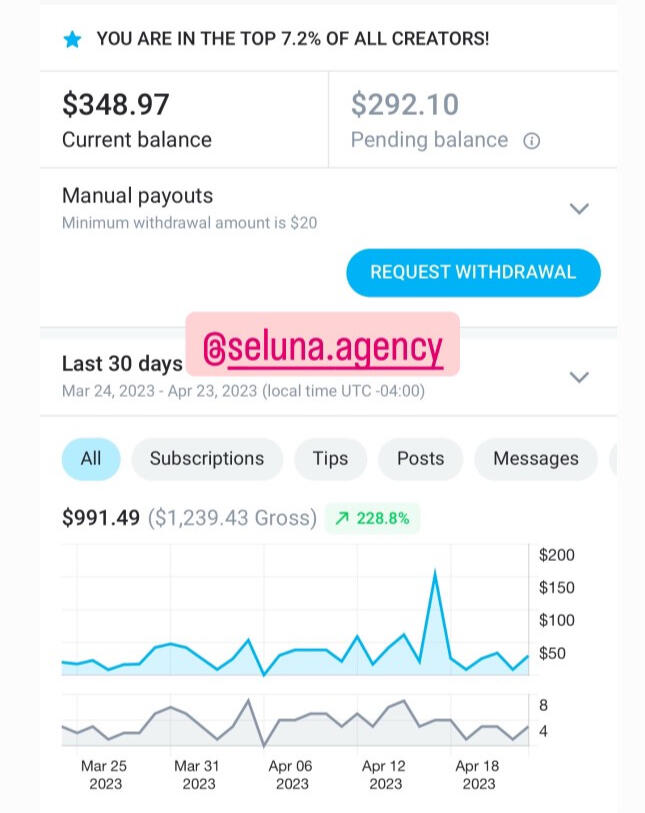Tap the top 7.2% of creators banner text

tap(293, 40)
